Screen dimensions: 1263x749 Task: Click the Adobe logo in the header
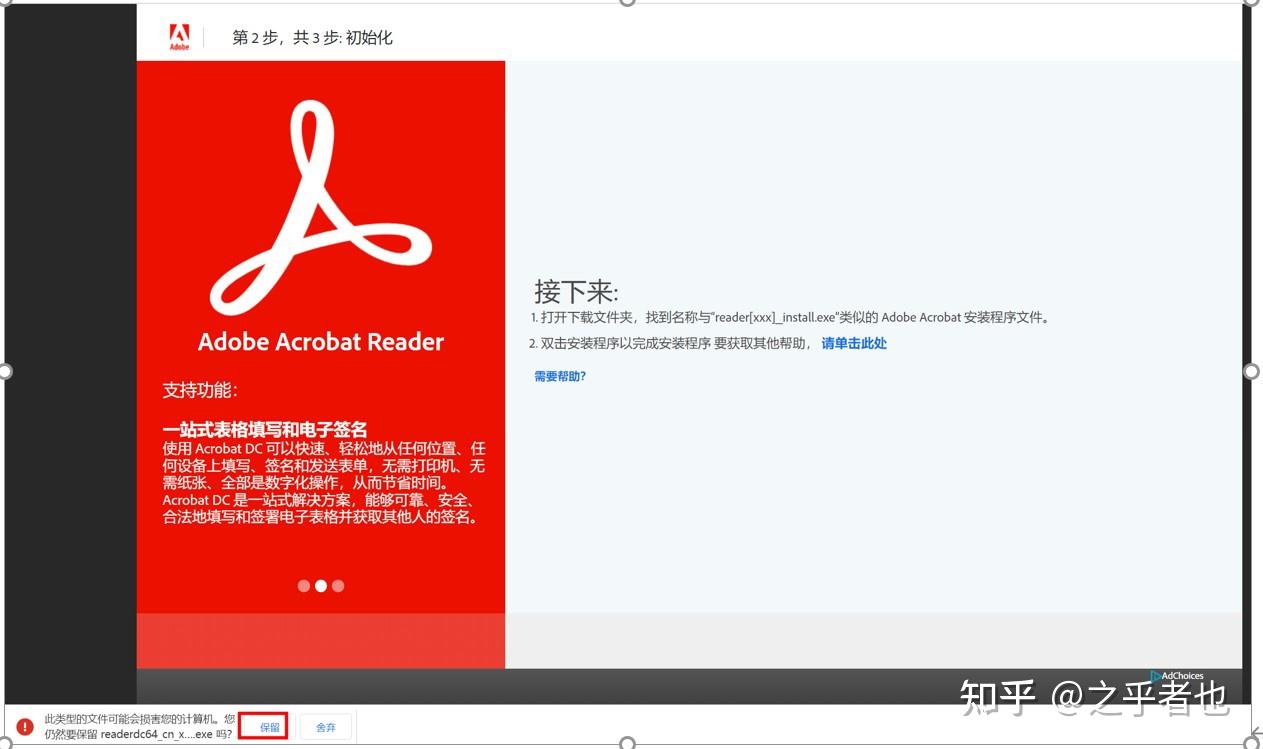coord(179,37)
